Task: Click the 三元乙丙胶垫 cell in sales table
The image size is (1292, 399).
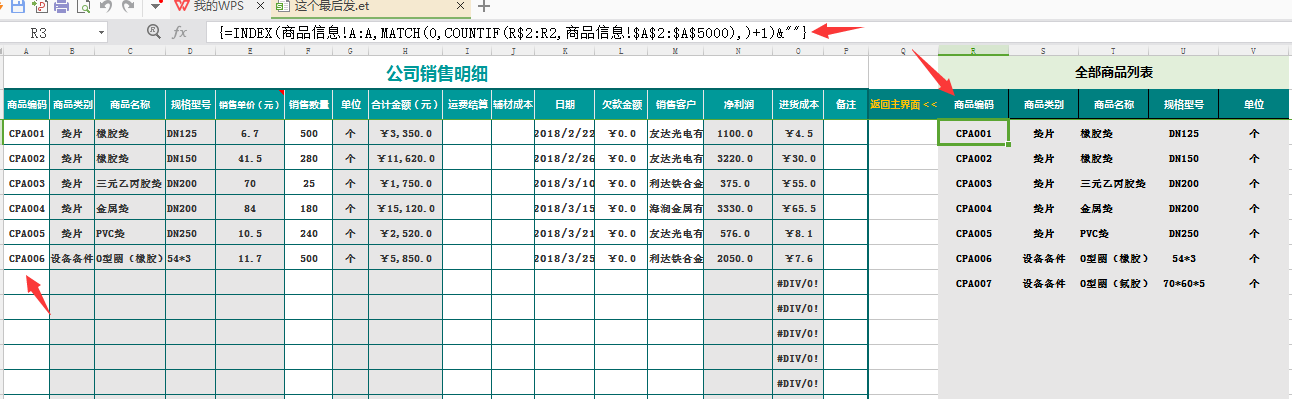Action: 130,183
